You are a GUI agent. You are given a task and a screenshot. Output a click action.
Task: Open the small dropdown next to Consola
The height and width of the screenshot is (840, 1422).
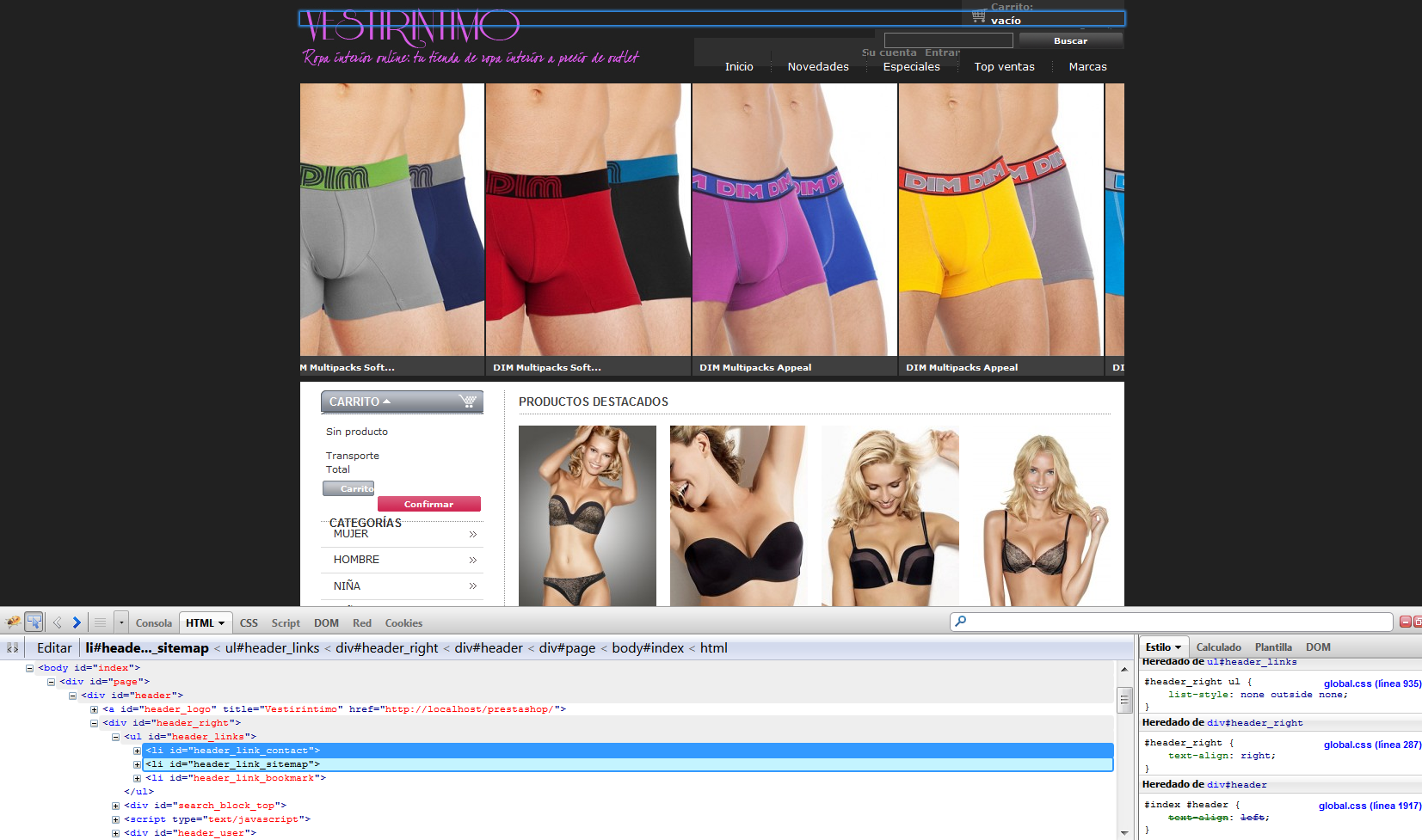pos(121,622)
